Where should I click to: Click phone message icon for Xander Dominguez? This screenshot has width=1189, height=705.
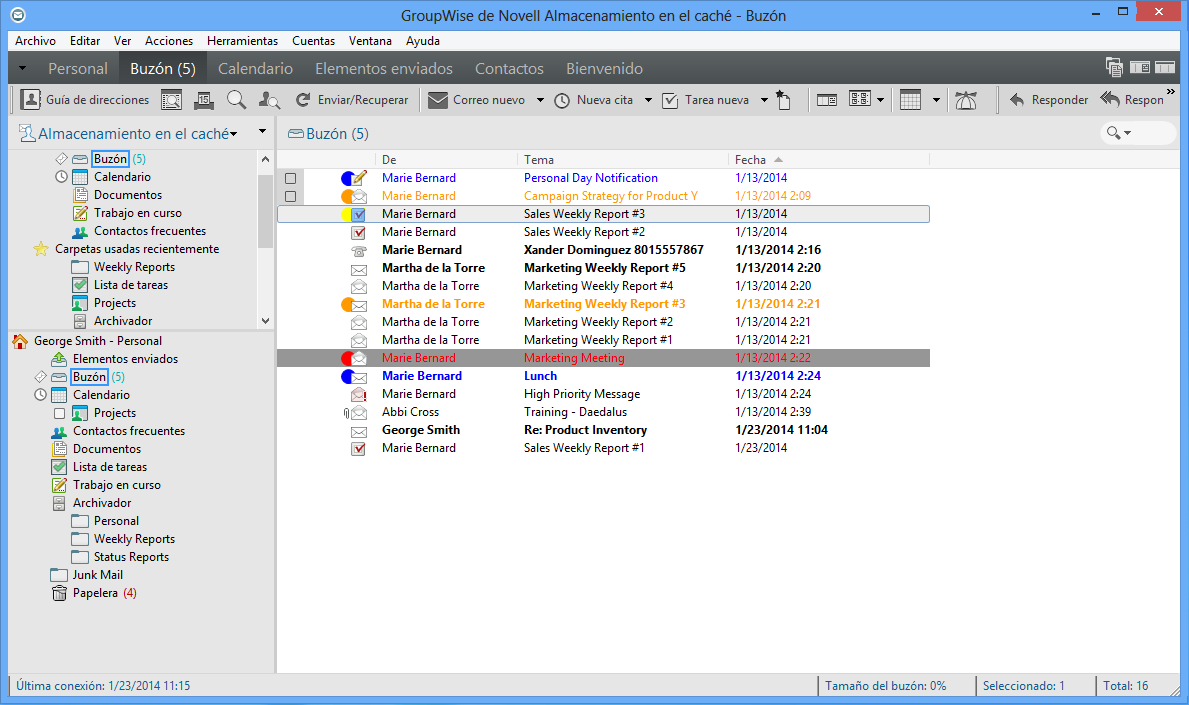pyautogui.click(x=359, y=251)
